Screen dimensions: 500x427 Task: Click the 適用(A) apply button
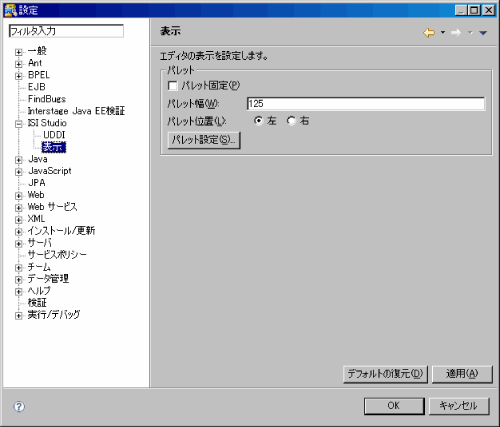[462, 374]
